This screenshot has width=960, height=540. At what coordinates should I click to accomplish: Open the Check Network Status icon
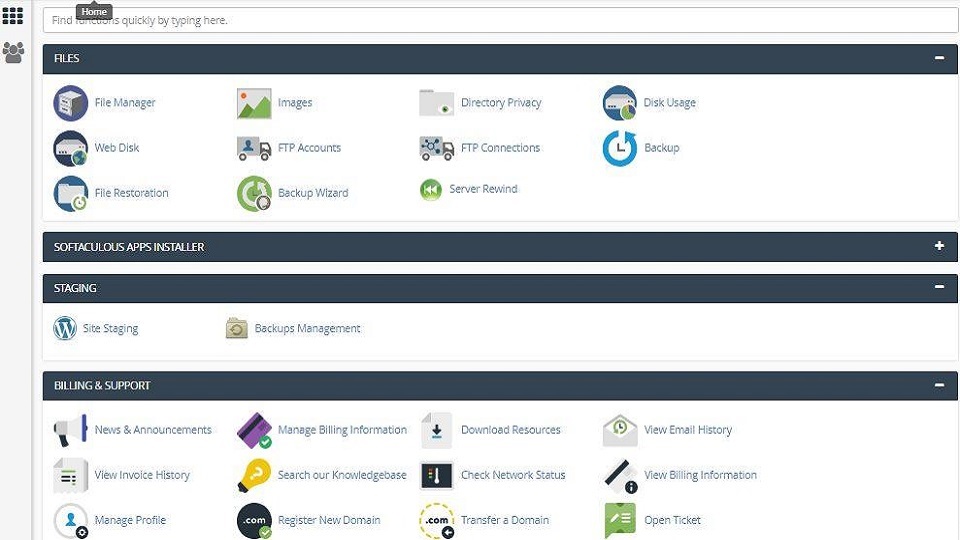(x=437, y=475)
